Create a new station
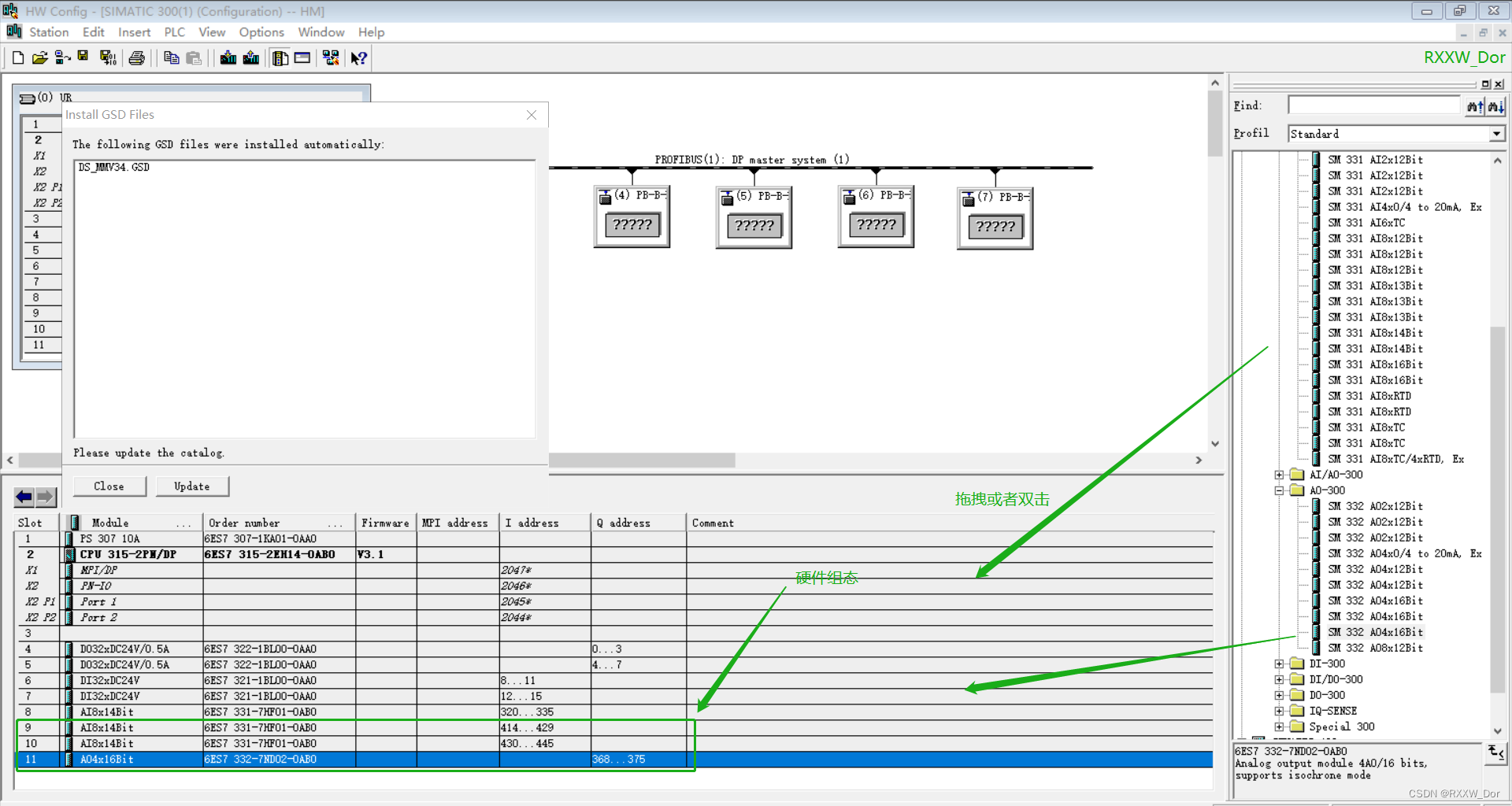The height and width of the screenshot is (806, 1512). click(17, 57)
